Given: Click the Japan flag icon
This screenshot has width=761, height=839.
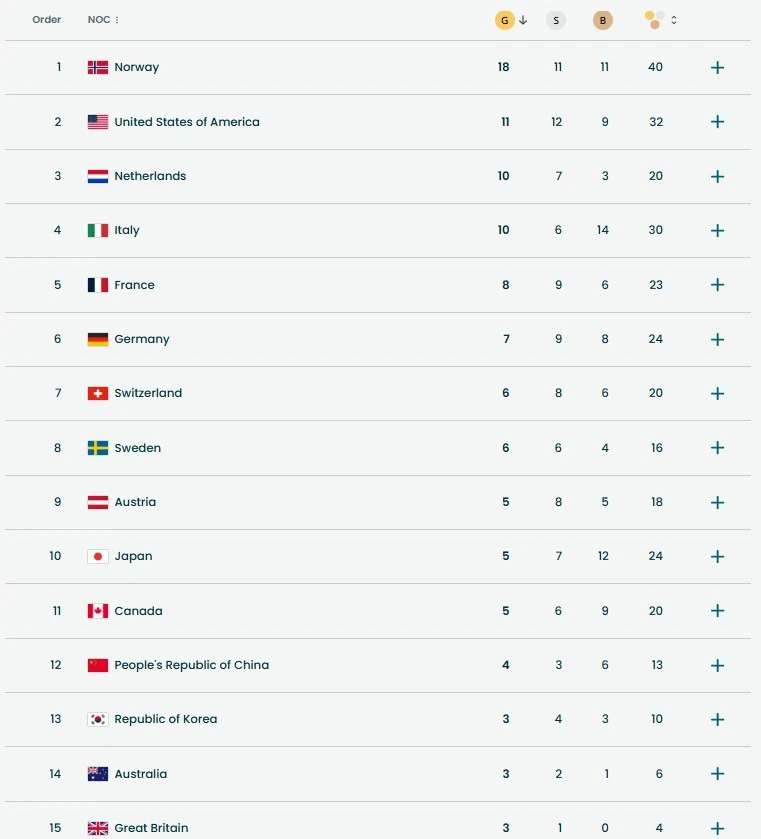Looking at the screenshot, I should [98, 557].
